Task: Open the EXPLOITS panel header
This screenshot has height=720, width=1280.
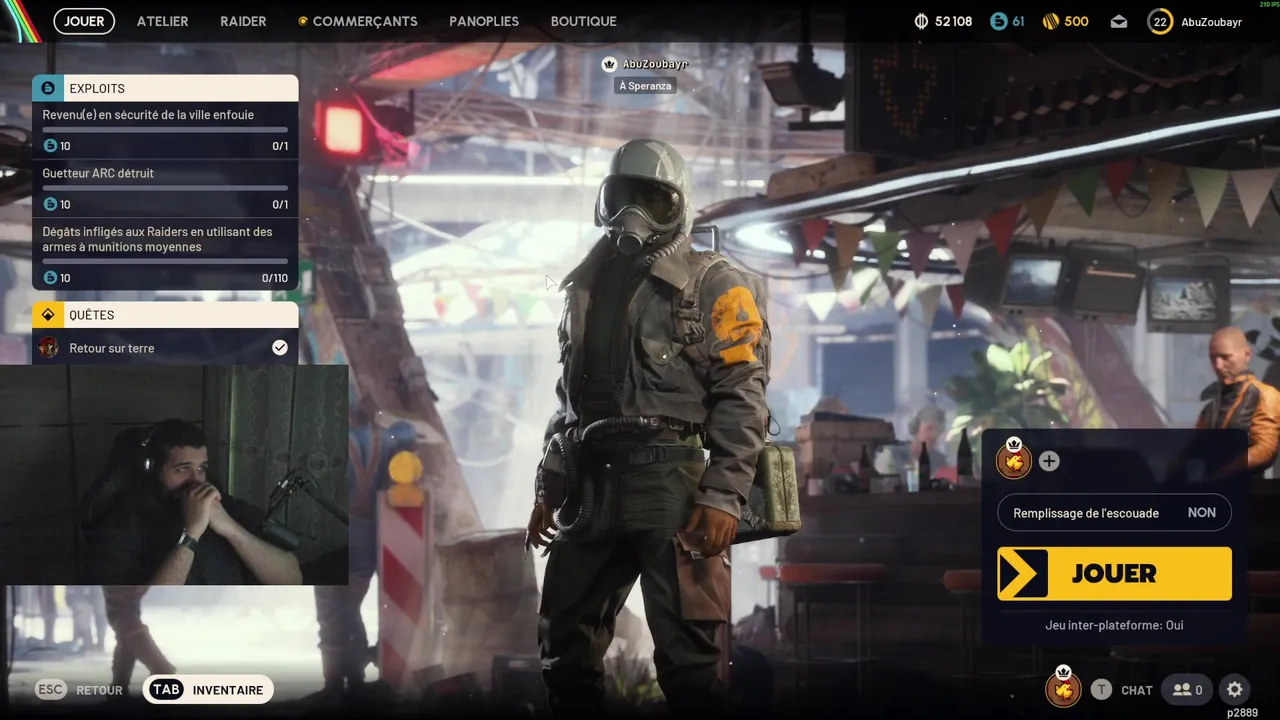Action: [x=165, y=88]
